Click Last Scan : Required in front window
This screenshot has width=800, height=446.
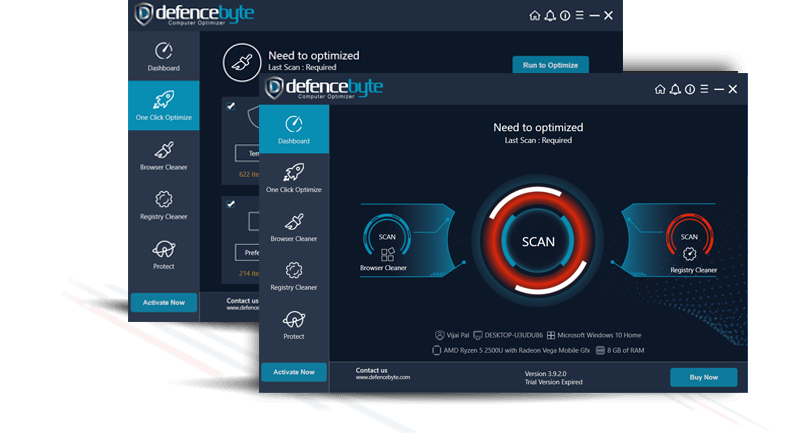pyautogui.click(x=538, y=140)
